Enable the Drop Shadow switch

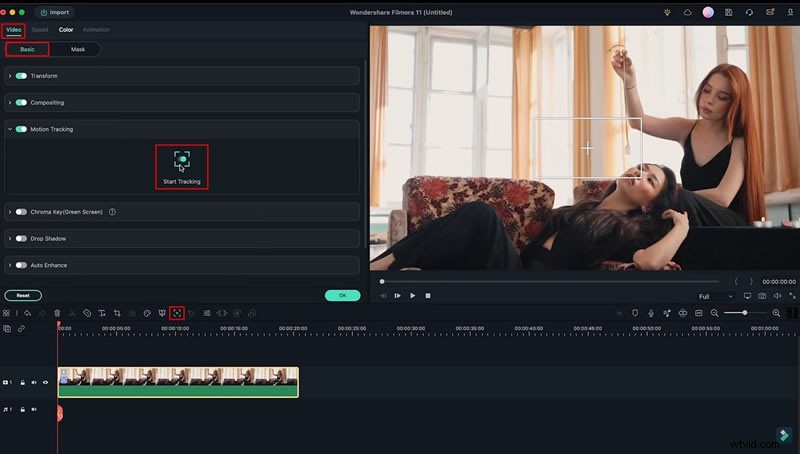click(21, 238)
